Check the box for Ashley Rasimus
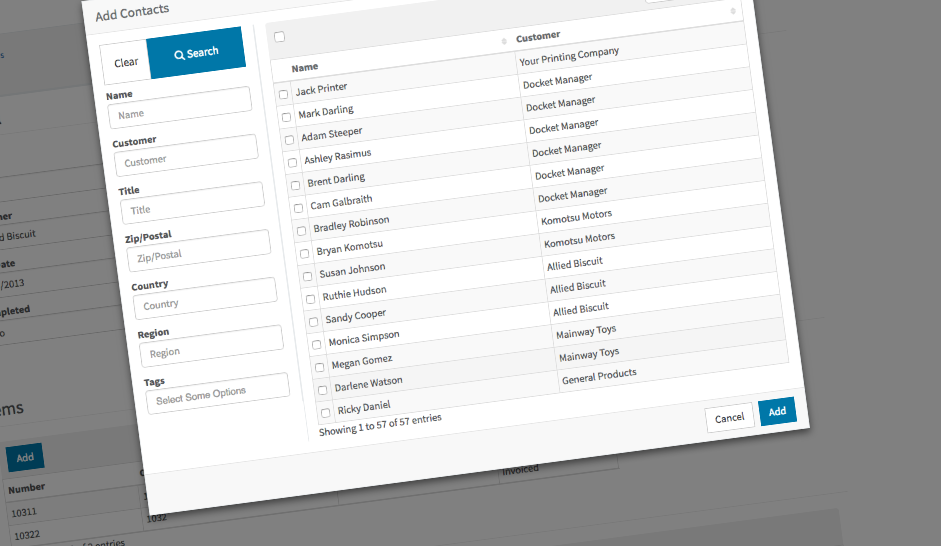This screenshot has width=941, height=546. click(292, 163)
